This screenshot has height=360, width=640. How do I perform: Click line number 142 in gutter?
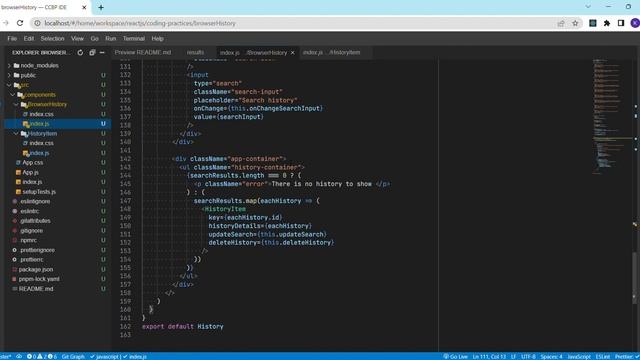pyautogui.click(x=125, y=159)
